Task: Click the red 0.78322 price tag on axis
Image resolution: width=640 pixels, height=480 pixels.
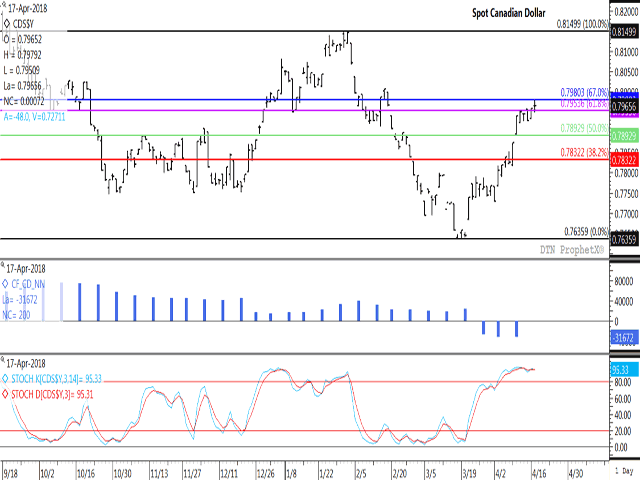Action: click(624, 160)
